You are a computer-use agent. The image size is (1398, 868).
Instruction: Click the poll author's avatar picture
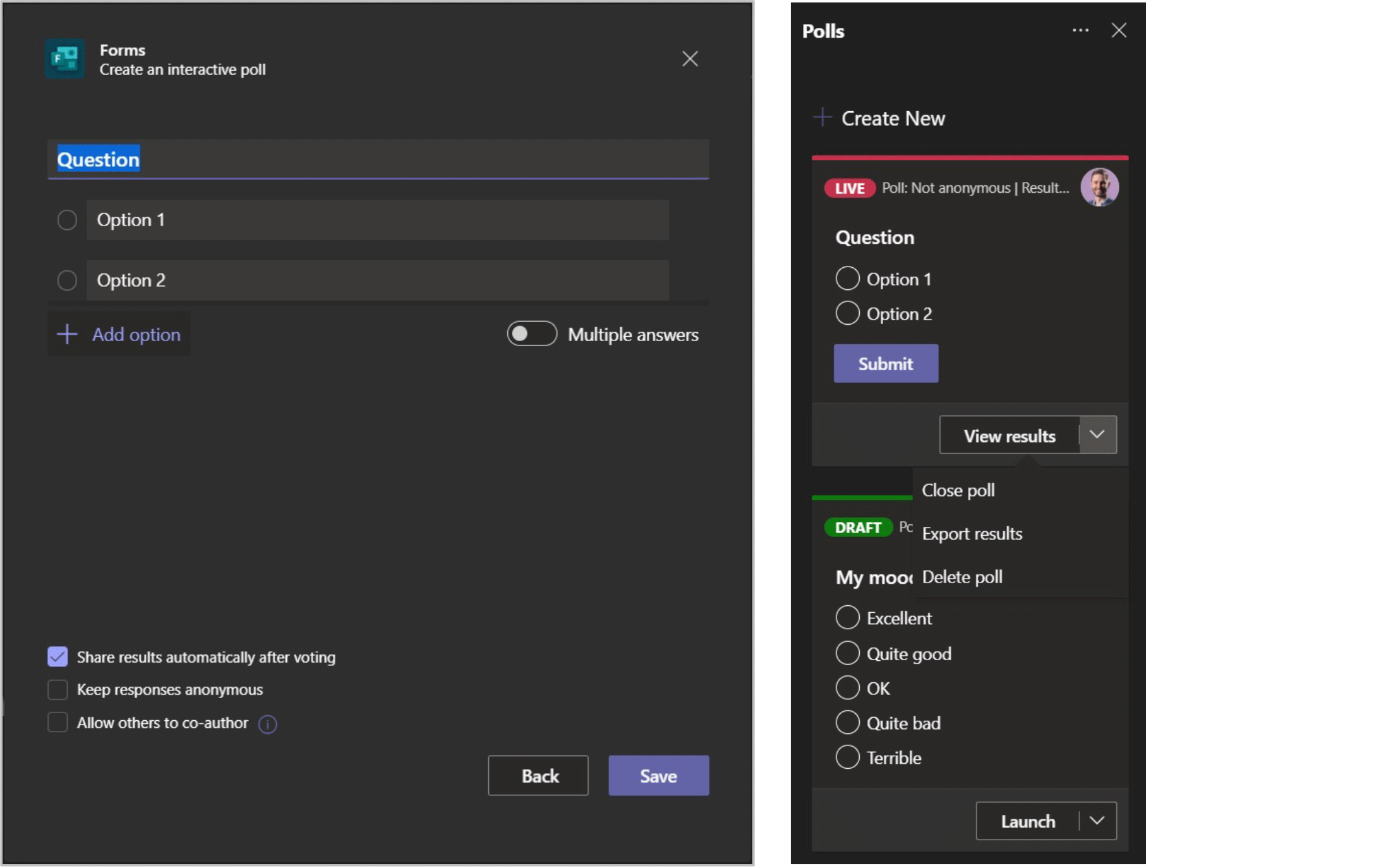[x=1099, y=187]
